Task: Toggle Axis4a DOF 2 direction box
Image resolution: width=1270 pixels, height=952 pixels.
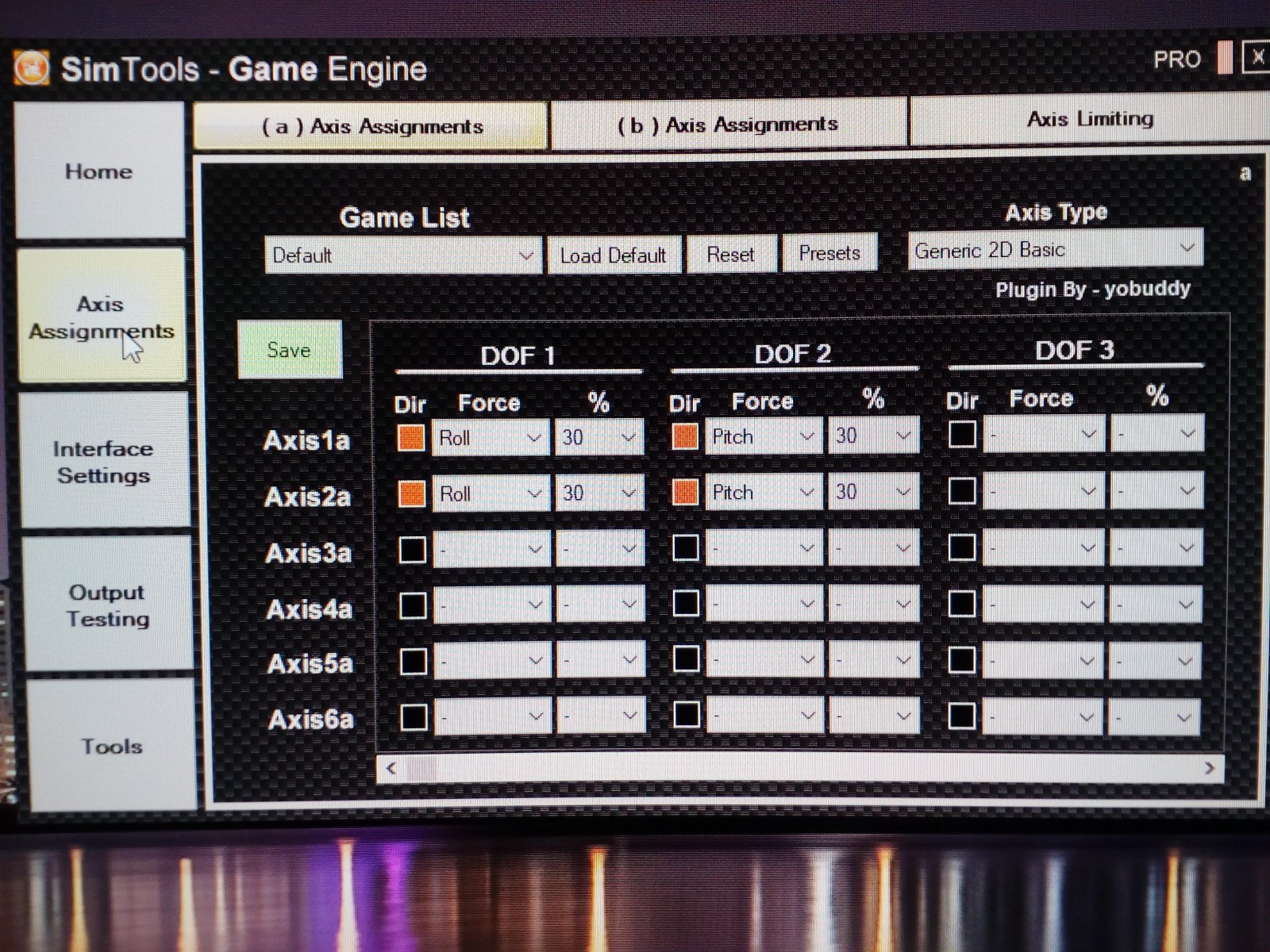Action: [x=686, y=604]
